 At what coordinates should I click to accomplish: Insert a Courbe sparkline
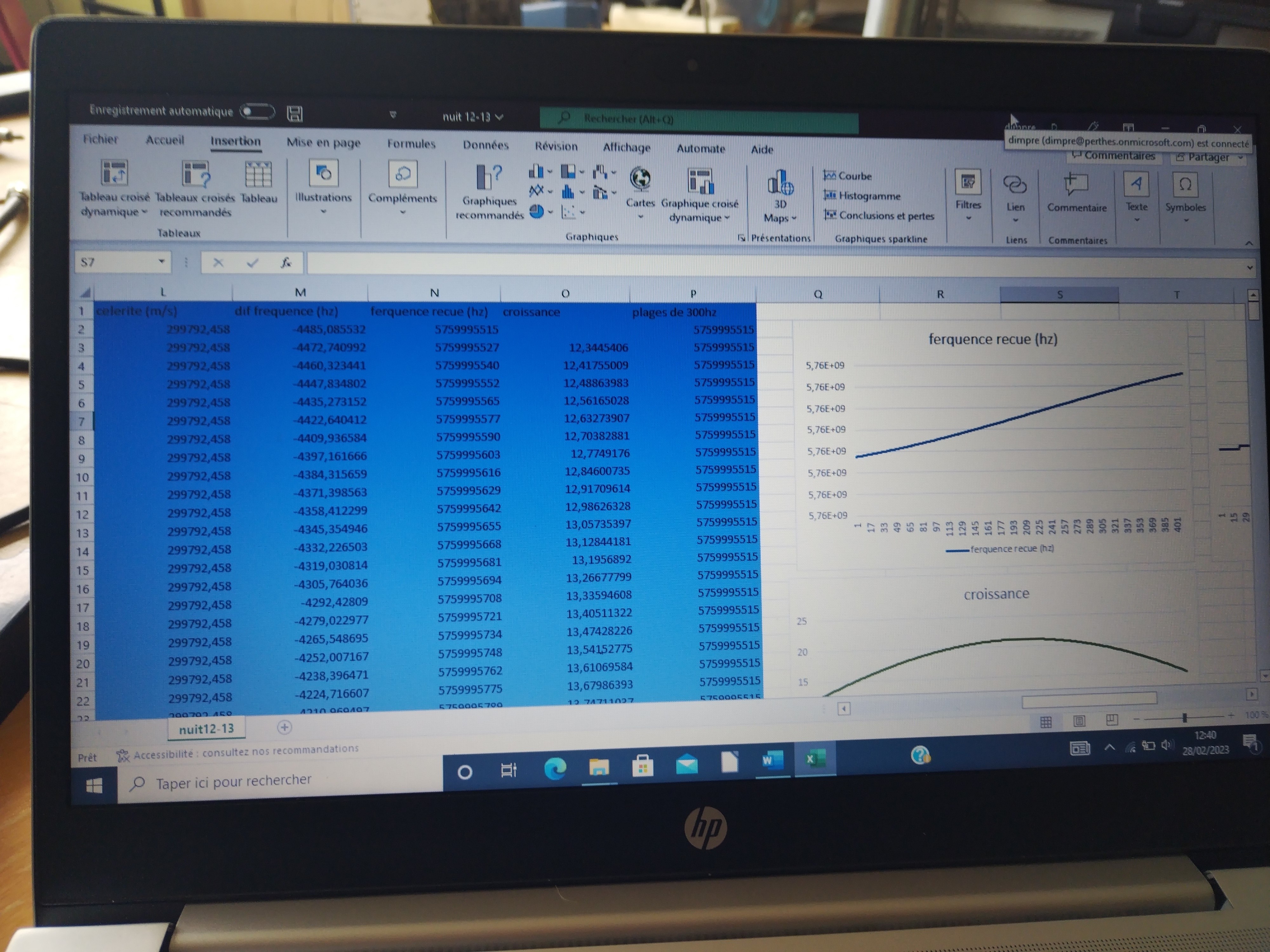[848, 176]
